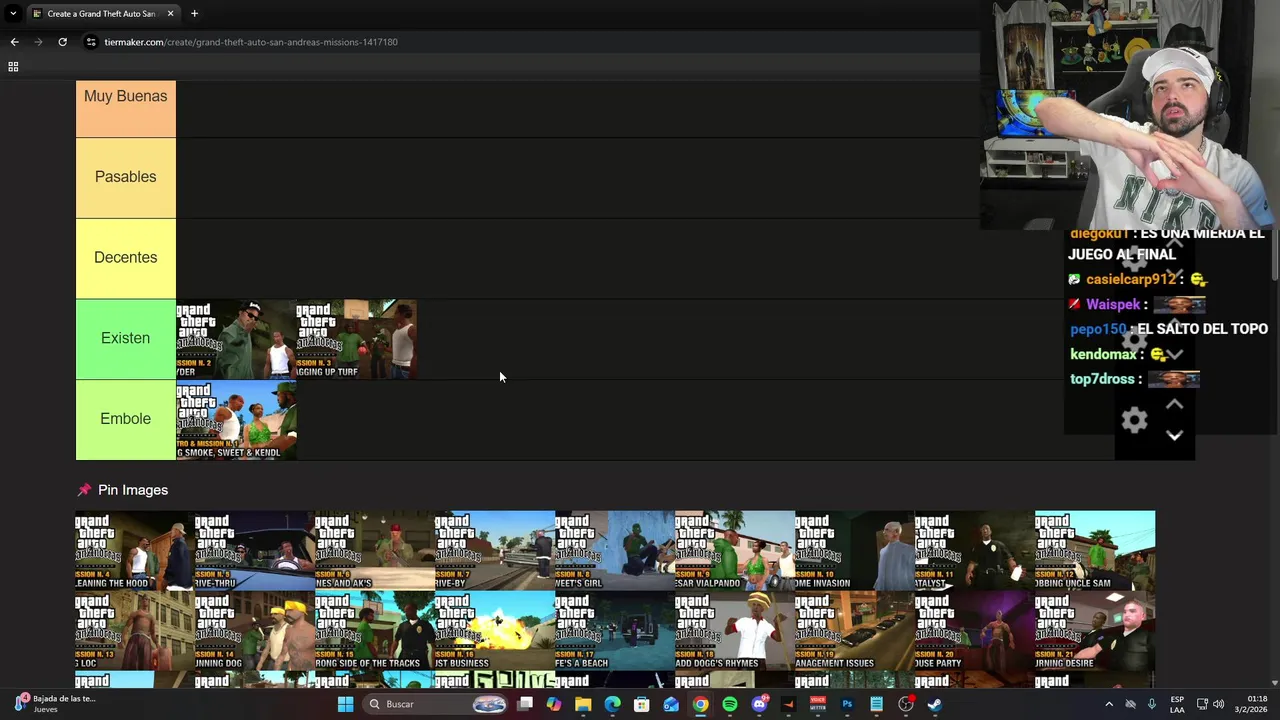Switch to Google Chrome in the taskbar

700,704
